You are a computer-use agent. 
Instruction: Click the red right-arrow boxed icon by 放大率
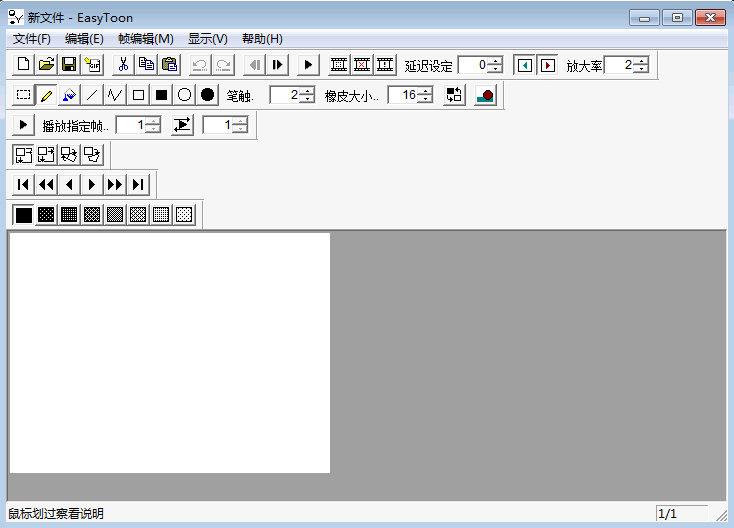tap(548, 65)
